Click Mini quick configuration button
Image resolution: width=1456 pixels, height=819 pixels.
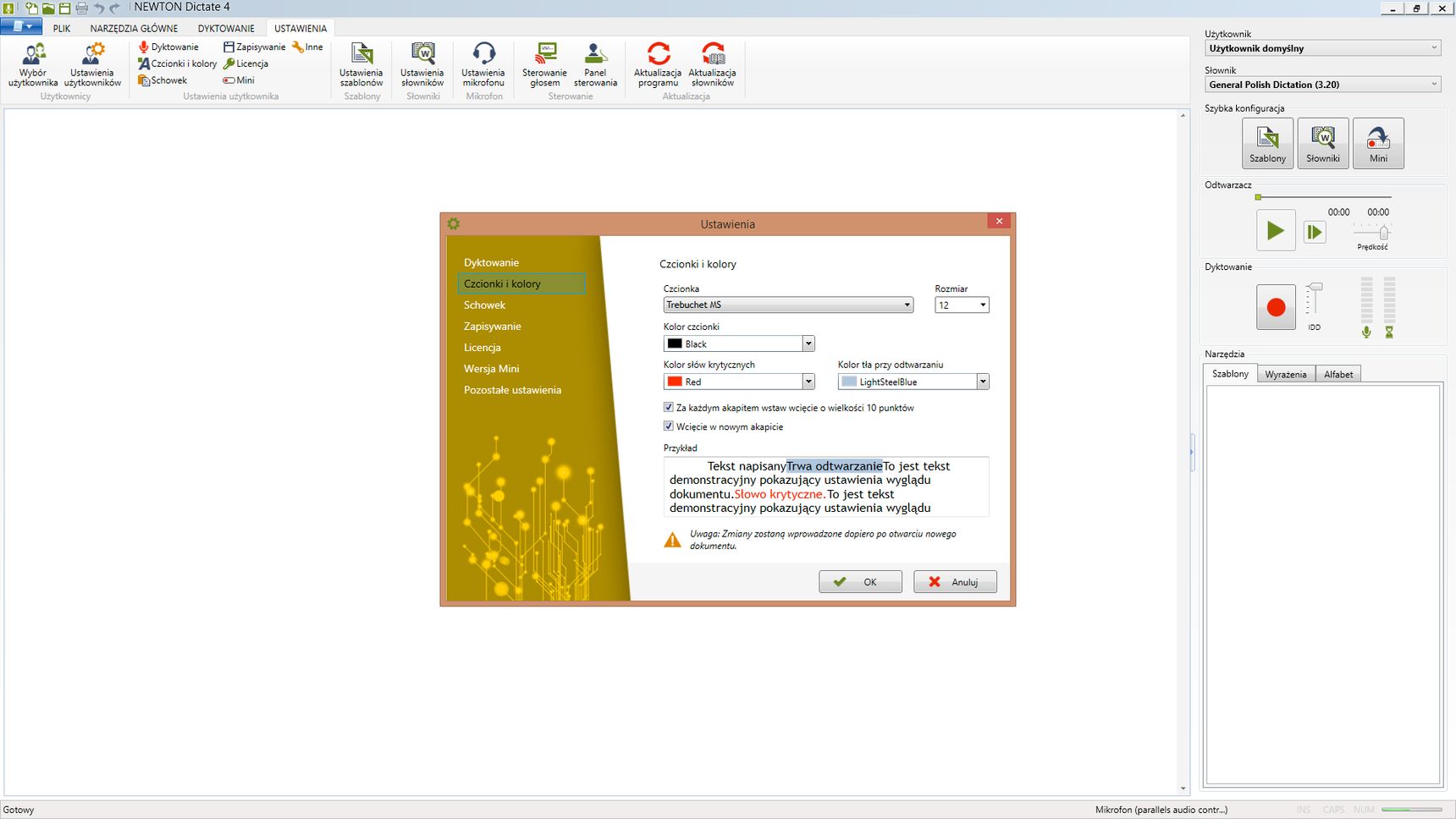[x=1378, y=143]
